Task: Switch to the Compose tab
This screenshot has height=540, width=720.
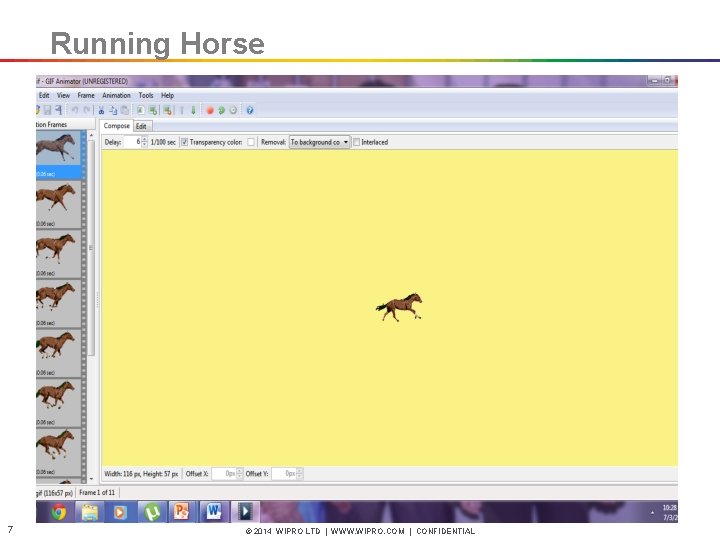Action: (117, 126)
